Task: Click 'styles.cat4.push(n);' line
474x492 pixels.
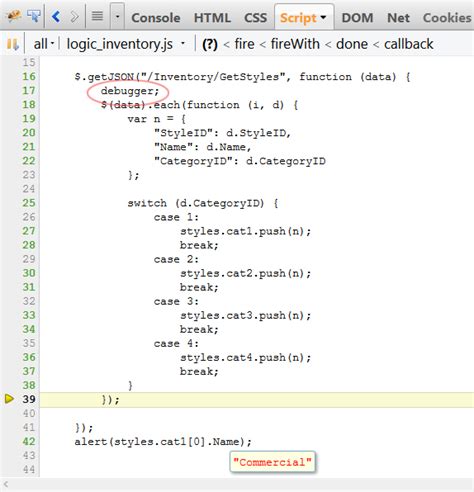Action: (x=245, y=357)
